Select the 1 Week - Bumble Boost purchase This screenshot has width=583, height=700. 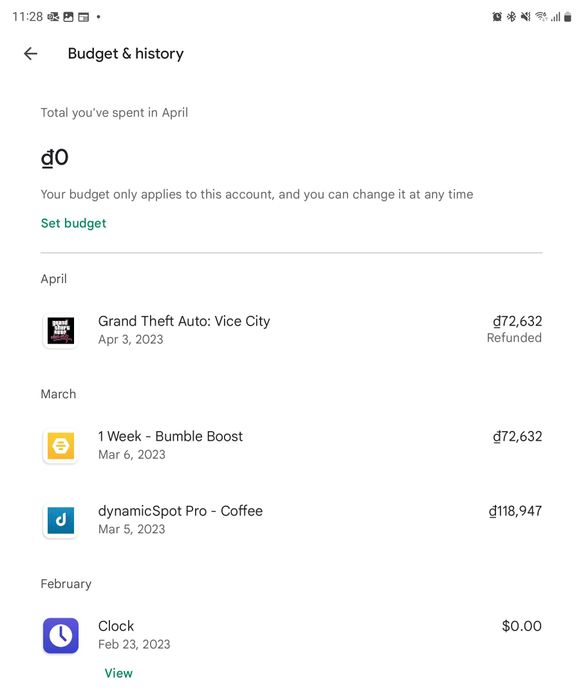[x=292, y=446]
